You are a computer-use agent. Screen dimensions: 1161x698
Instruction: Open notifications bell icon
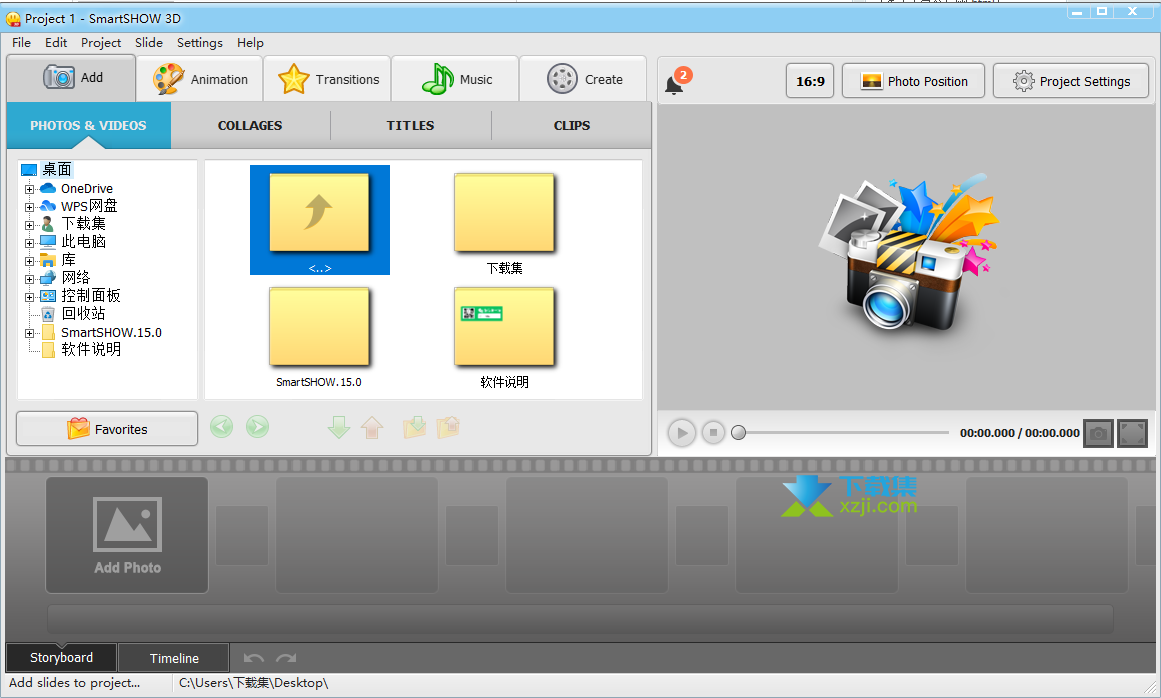click(675, 84)
